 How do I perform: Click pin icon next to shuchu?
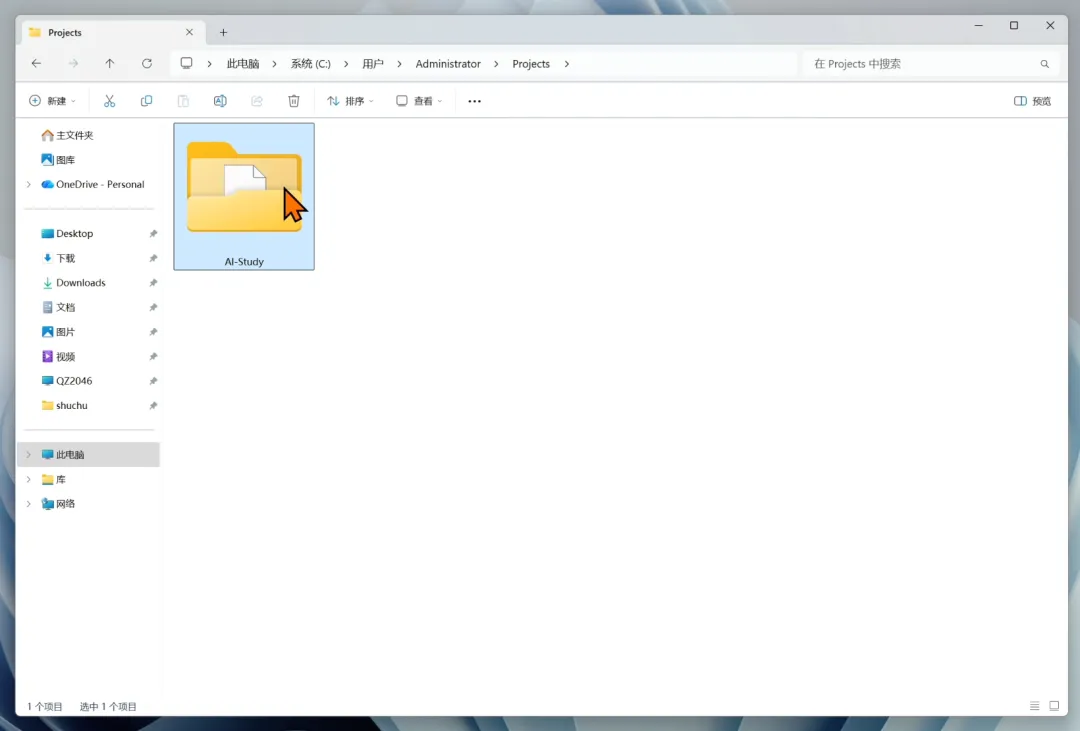point(153,405)
